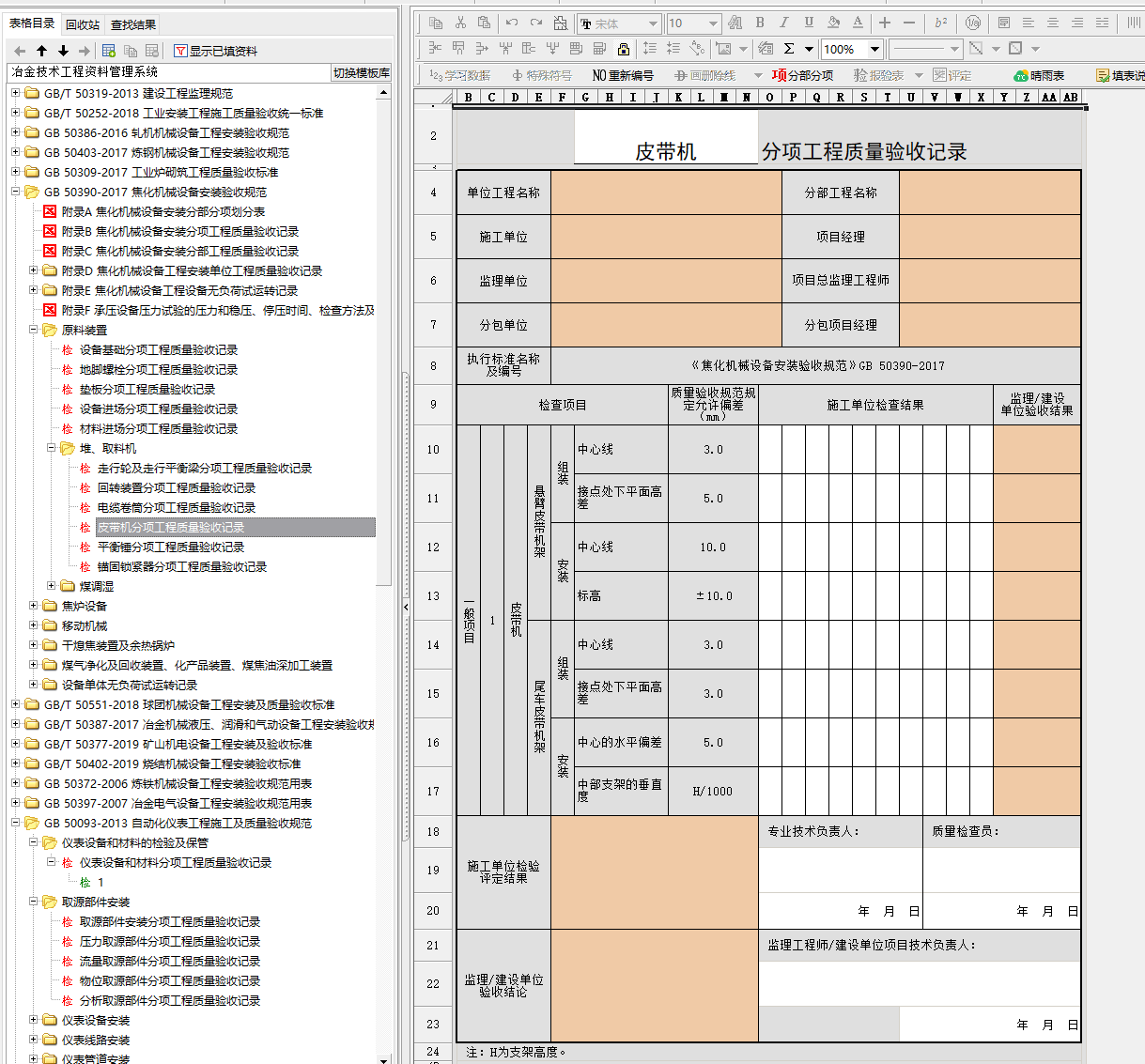Select 平衡锤分项工程质量验收记录 in the tree

(171, 547)
